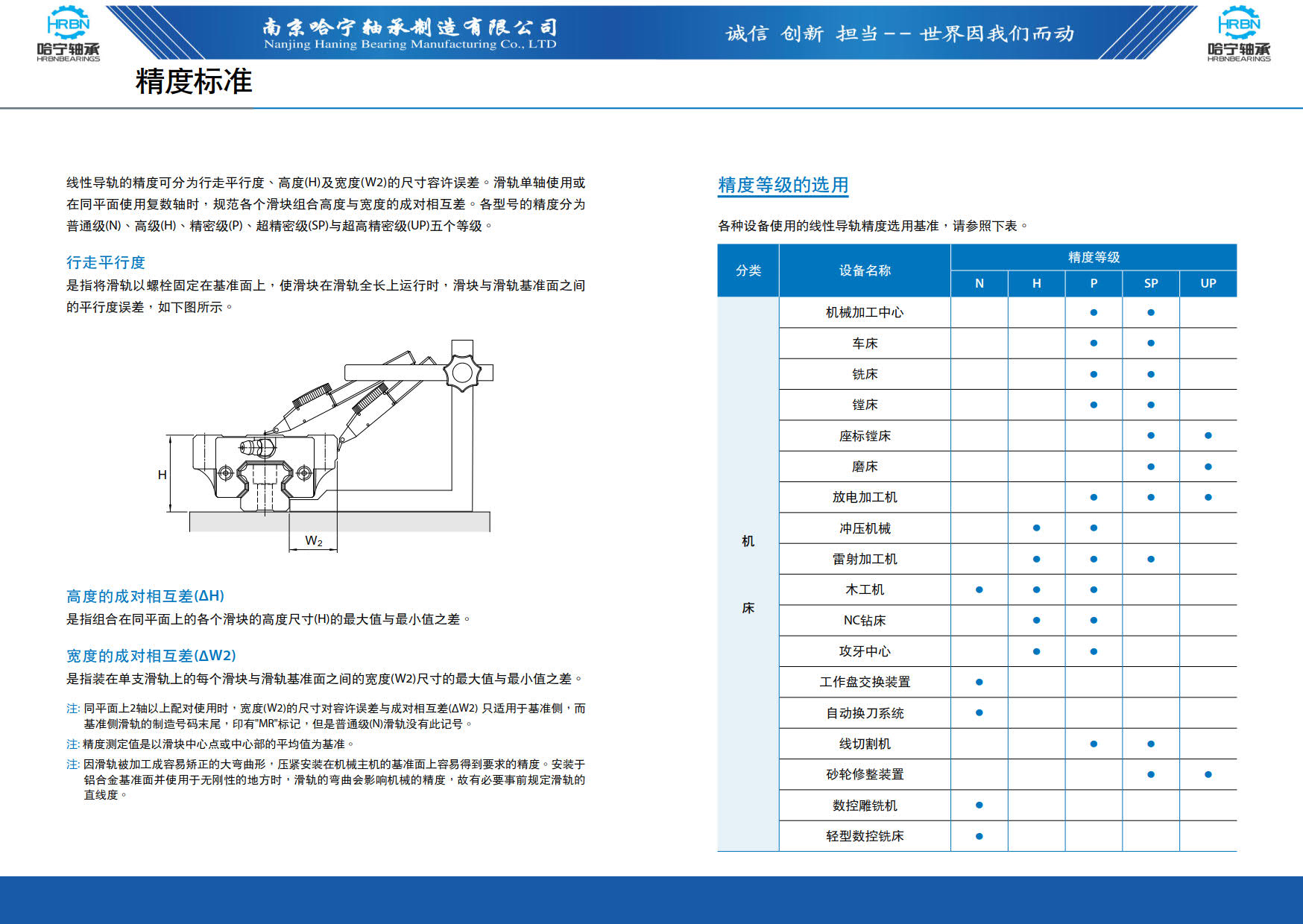This screenshot has width=1303, height=924.
Task: Click the N dot in 工作盘交换装置 row
Action: coord(979,682)
